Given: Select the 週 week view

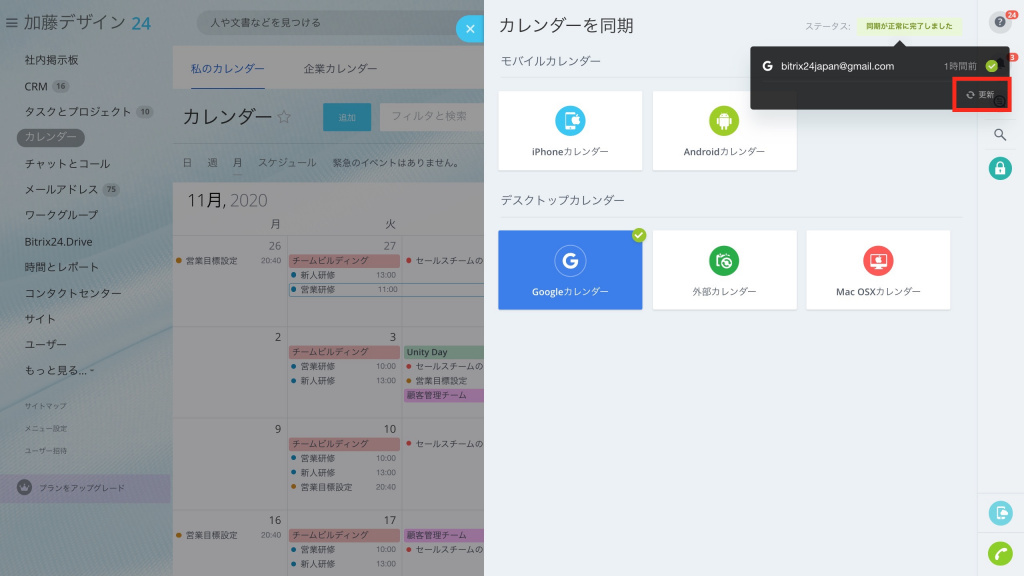Looking at the screenshot, I should click(212, 163).
